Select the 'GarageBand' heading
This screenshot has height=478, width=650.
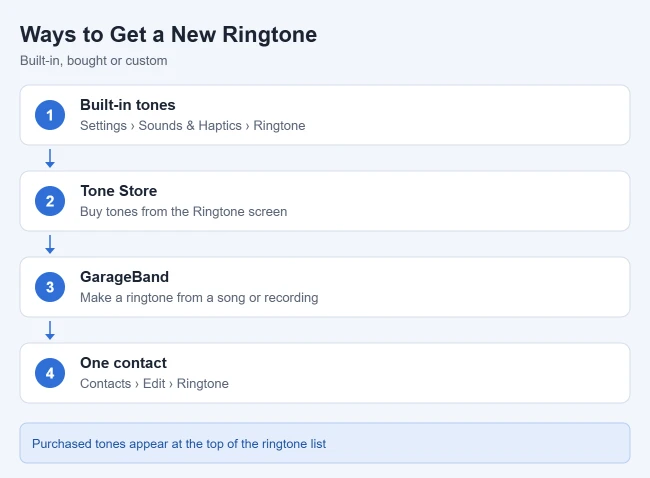coord(124,277)
